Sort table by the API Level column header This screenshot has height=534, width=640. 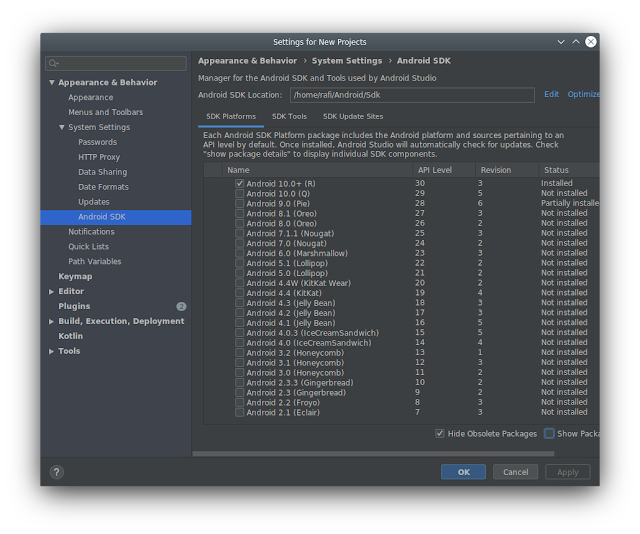click(444, 170)
